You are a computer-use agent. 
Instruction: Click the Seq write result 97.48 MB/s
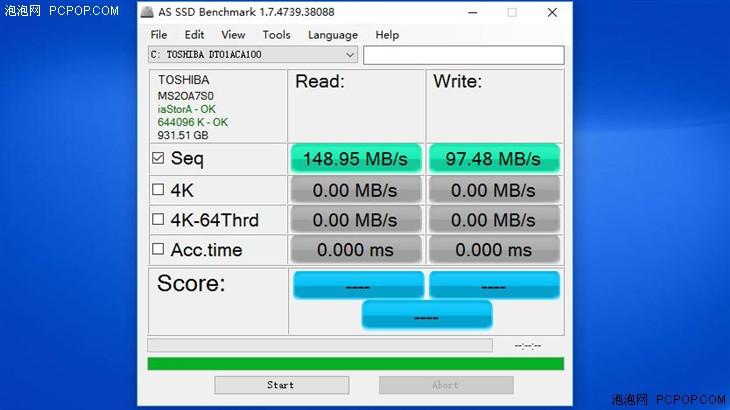coord(494,159)
